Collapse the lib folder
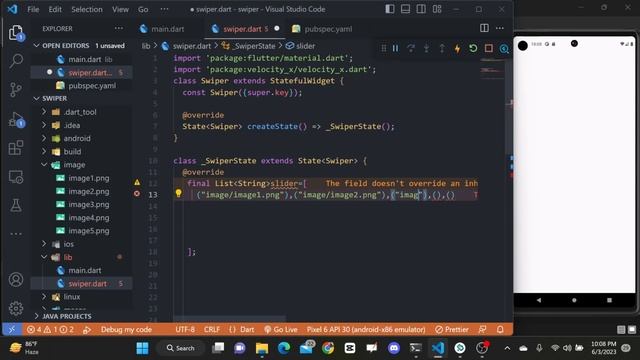Viewport: 640px width, 360px height. coord(44,257)
